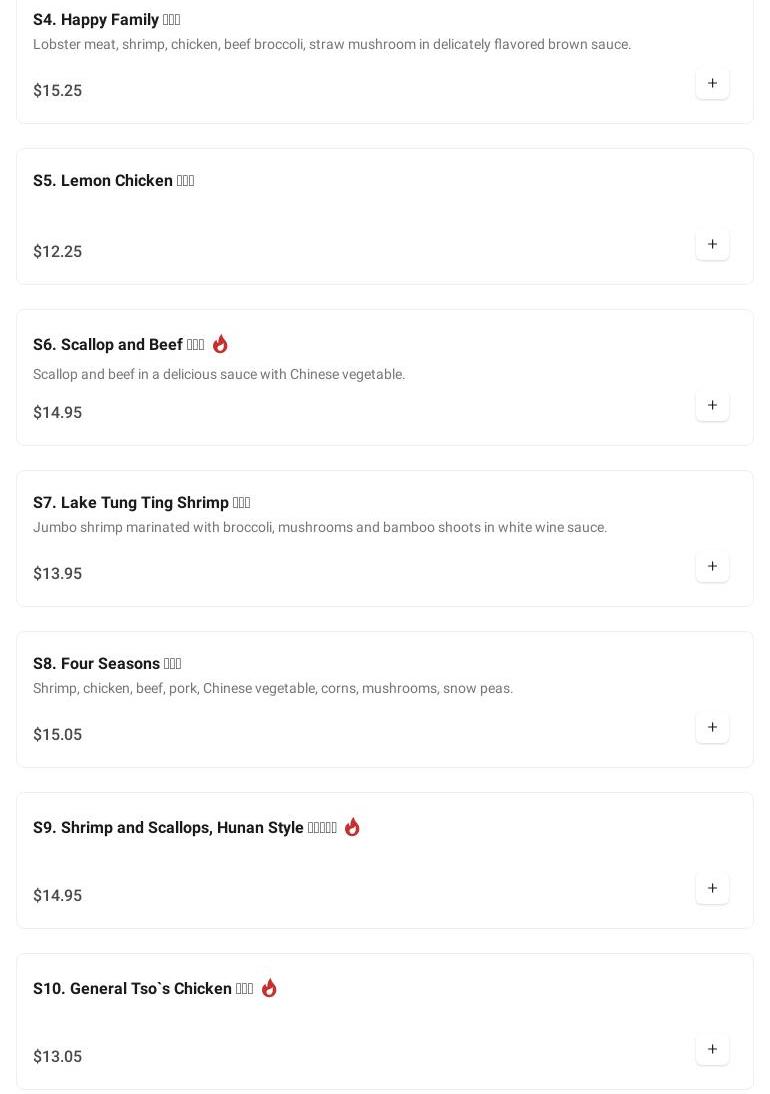This screenshot has width=770, height=1094.
Task: Add Scallop and Beef using plus button
Action: coord(712,405)
